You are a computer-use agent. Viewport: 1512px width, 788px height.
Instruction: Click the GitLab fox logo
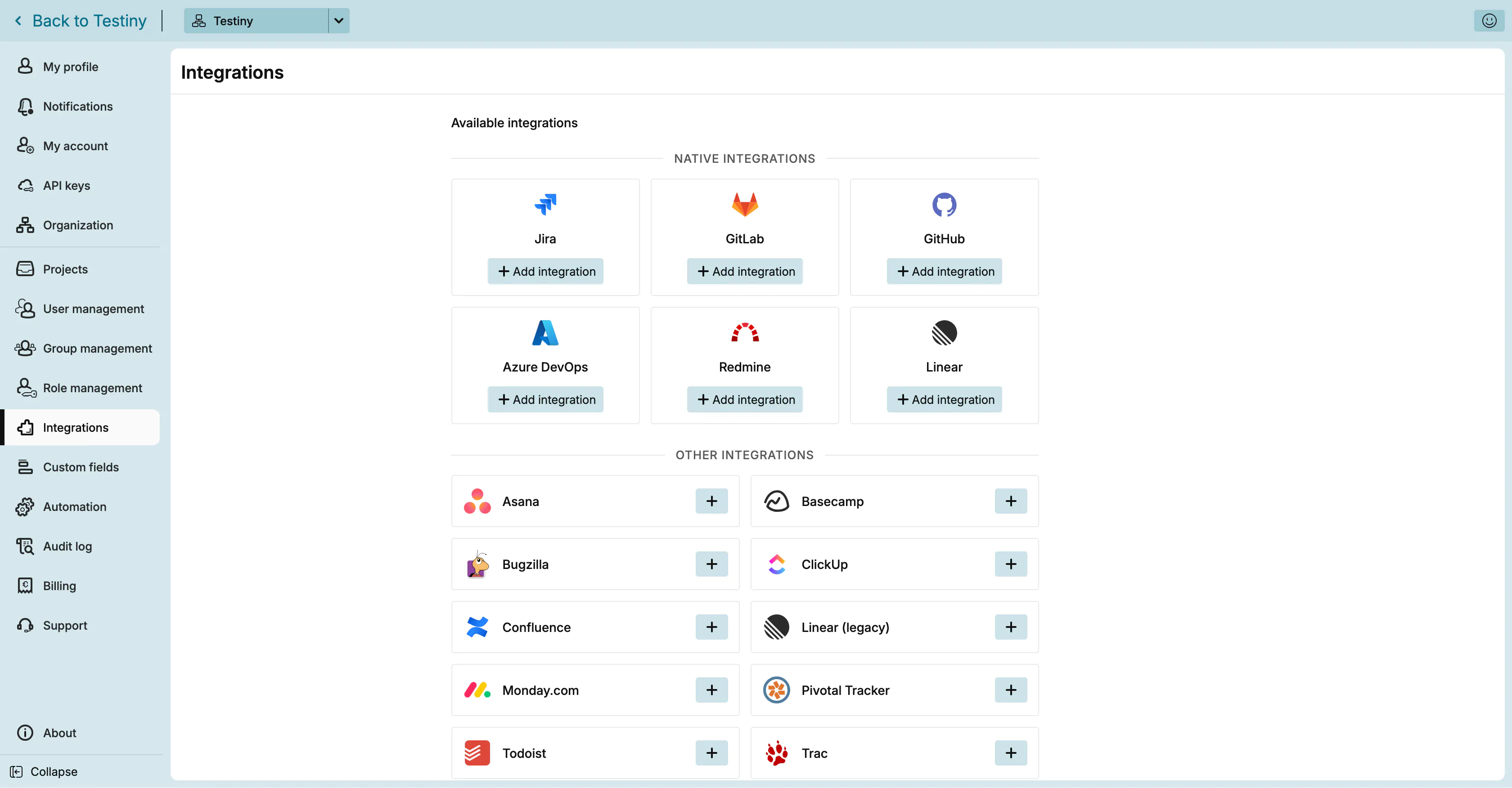tap(745, 204)
